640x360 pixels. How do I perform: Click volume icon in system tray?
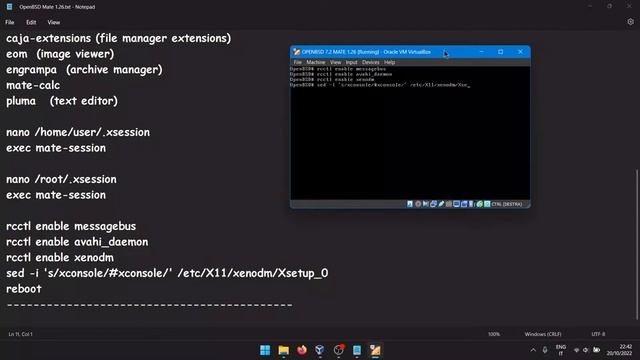pyautogui.click(x=586, y=350)
